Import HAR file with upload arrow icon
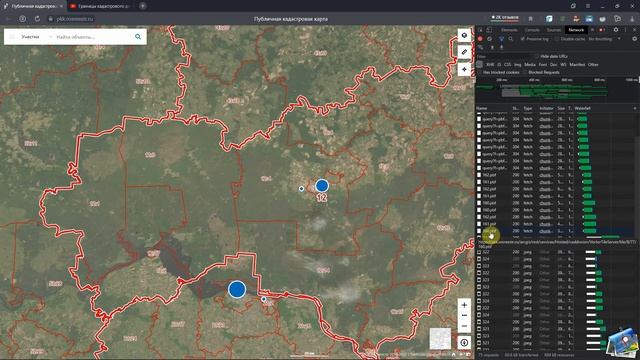Viewport: 640px width, 360px height. click(x=492, y=47)
